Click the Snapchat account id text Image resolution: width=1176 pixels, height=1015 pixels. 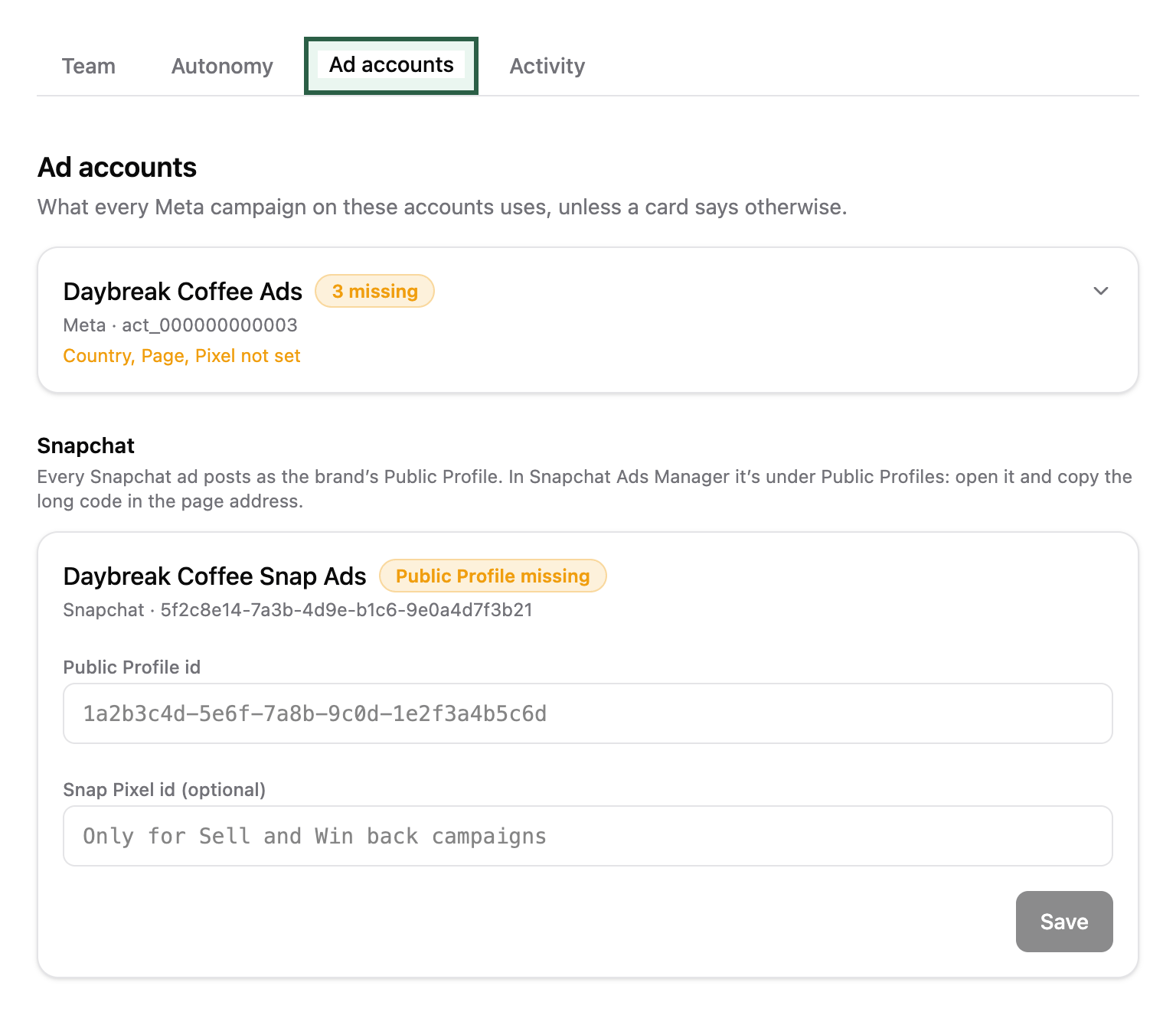[x=298, y=610]
